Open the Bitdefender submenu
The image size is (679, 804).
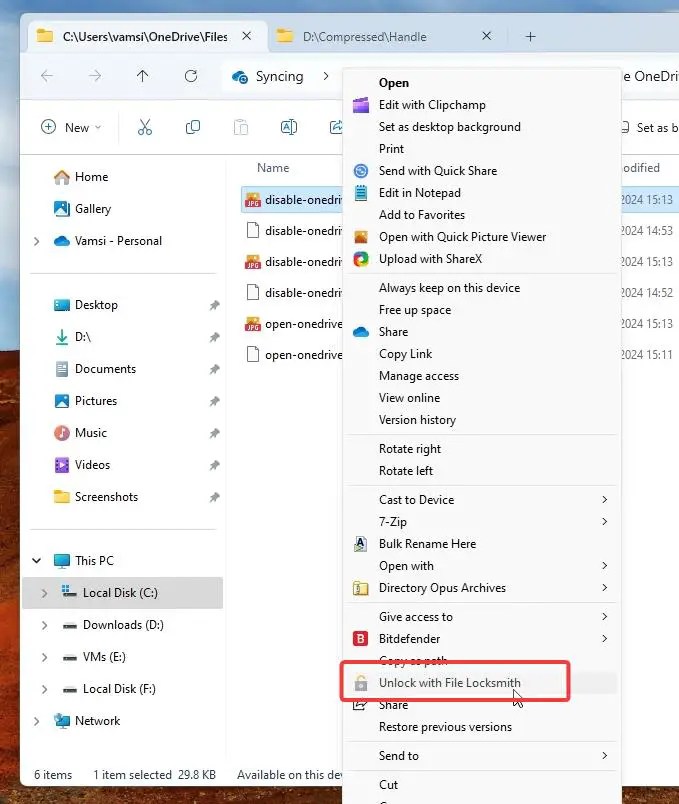click(x=482, y=639)
